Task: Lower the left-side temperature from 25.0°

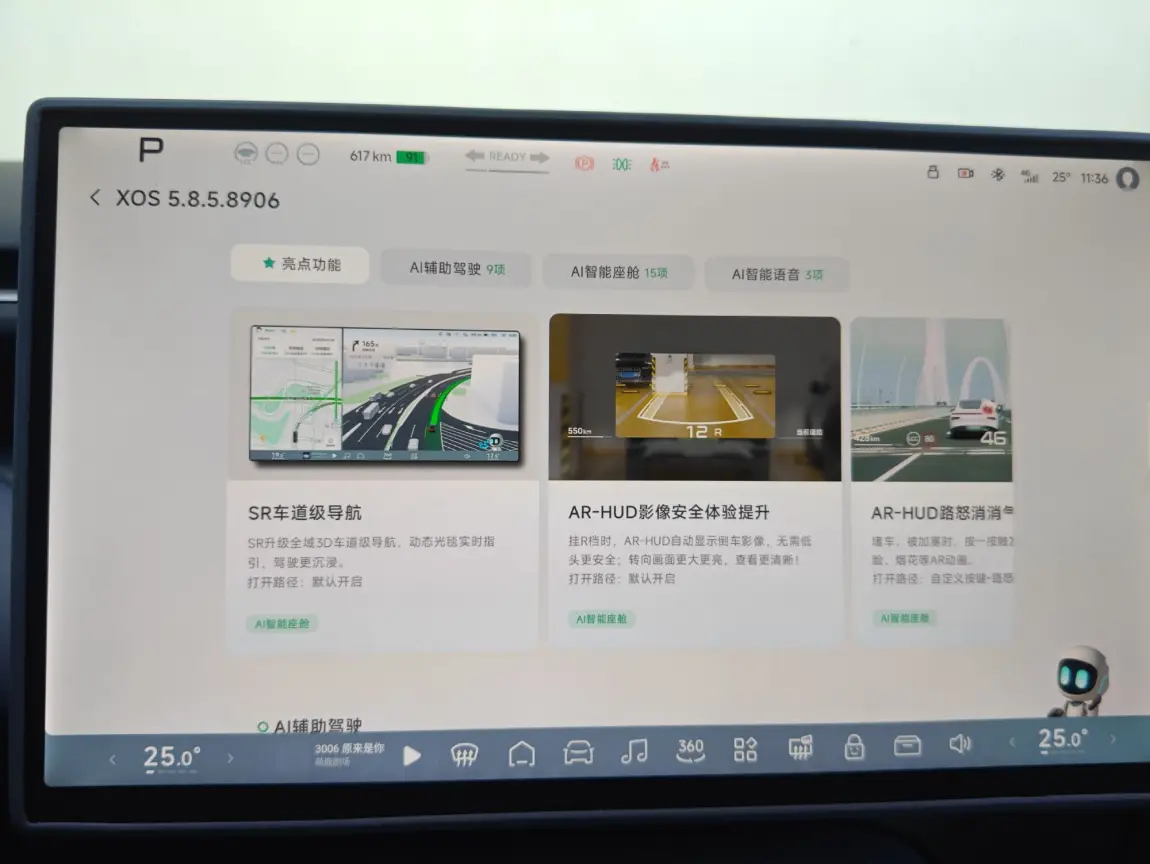Action: [x=112, y=760]
